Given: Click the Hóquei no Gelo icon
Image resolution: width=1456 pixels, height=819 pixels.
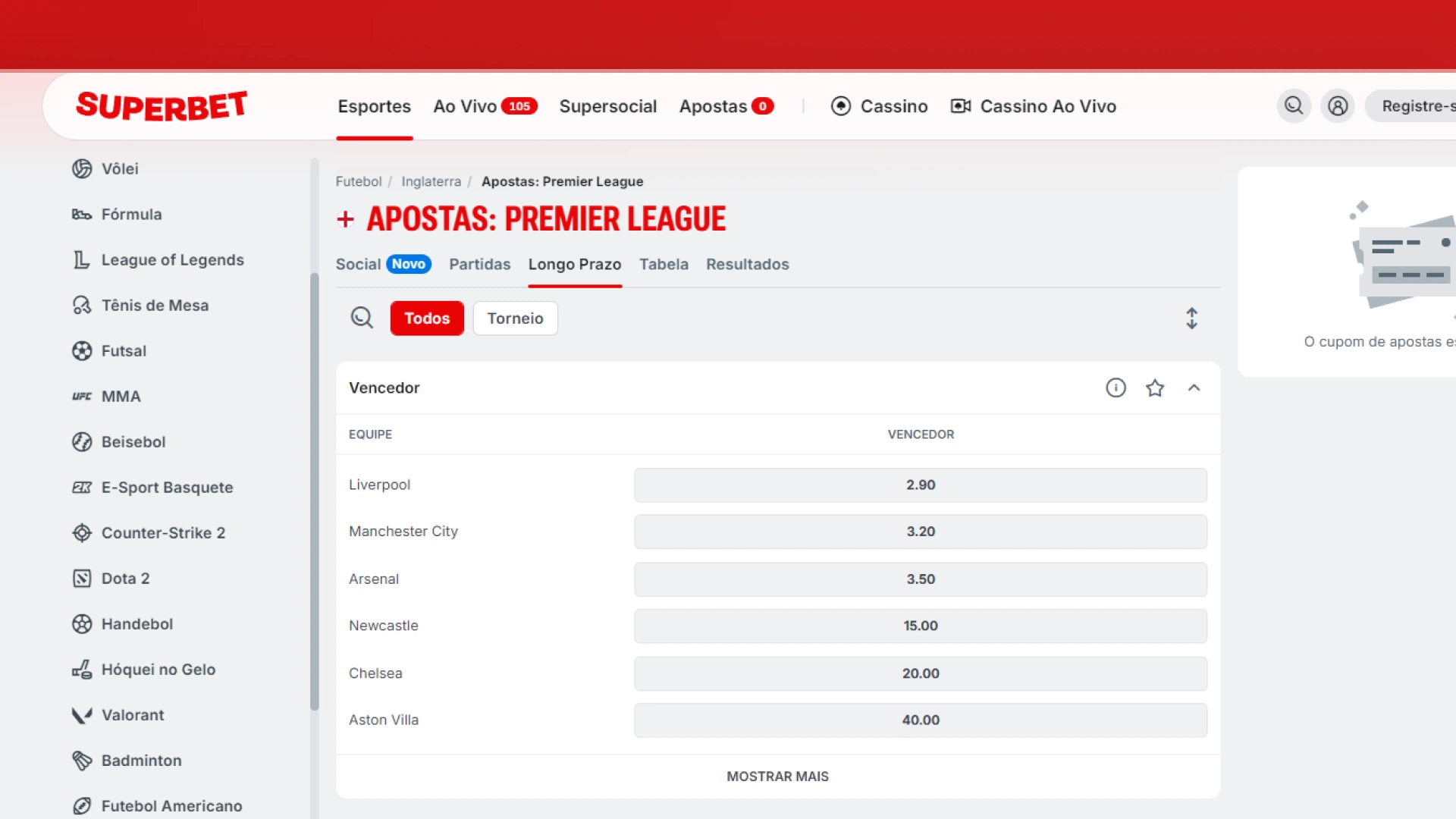Looking at the screenshot, I should (x=82, y=670).
